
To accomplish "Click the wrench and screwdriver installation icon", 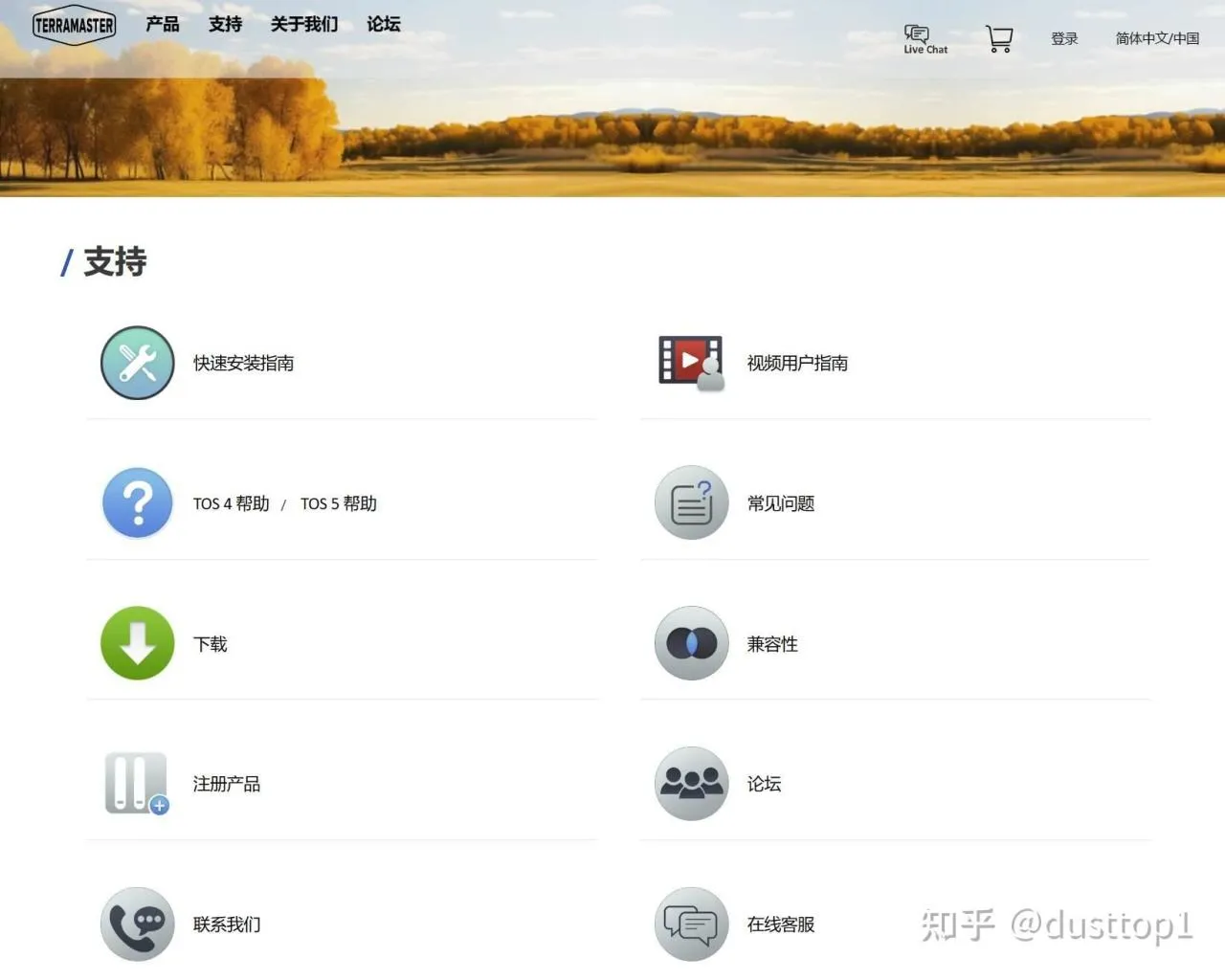I will 138,363.
